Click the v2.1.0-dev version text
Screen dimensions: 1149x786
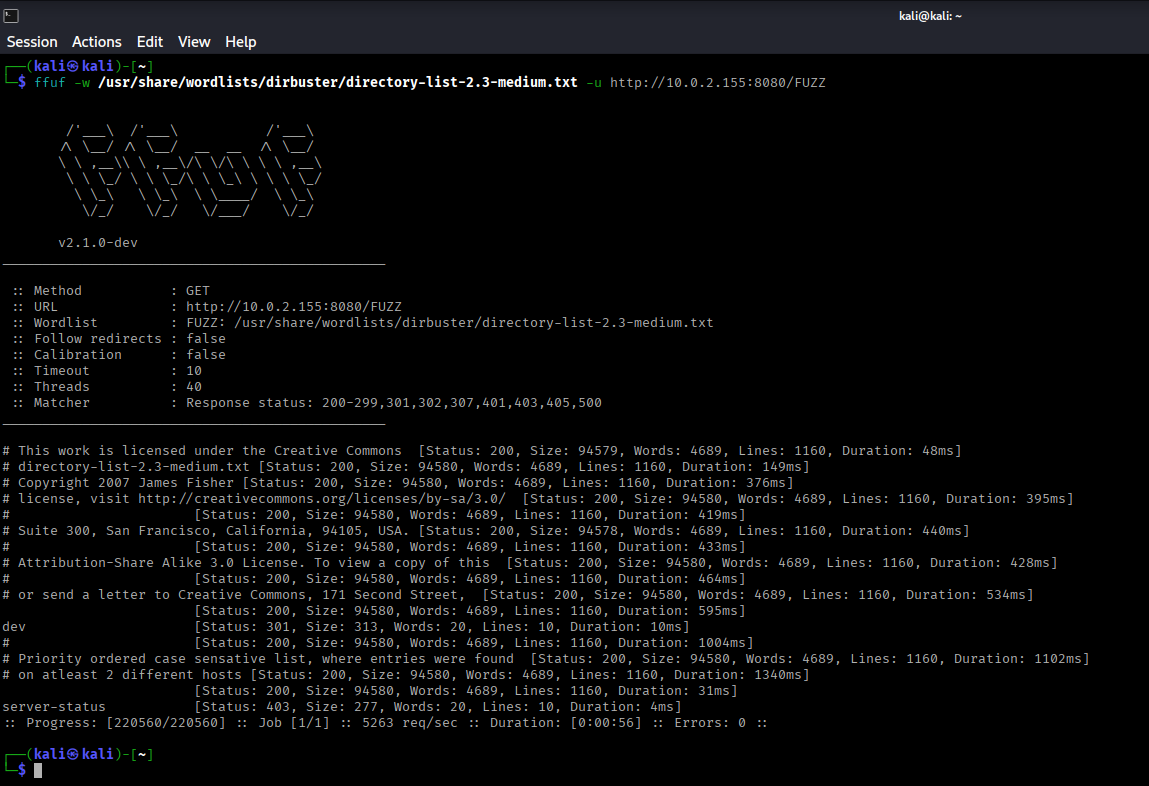(x=98, y=242)
